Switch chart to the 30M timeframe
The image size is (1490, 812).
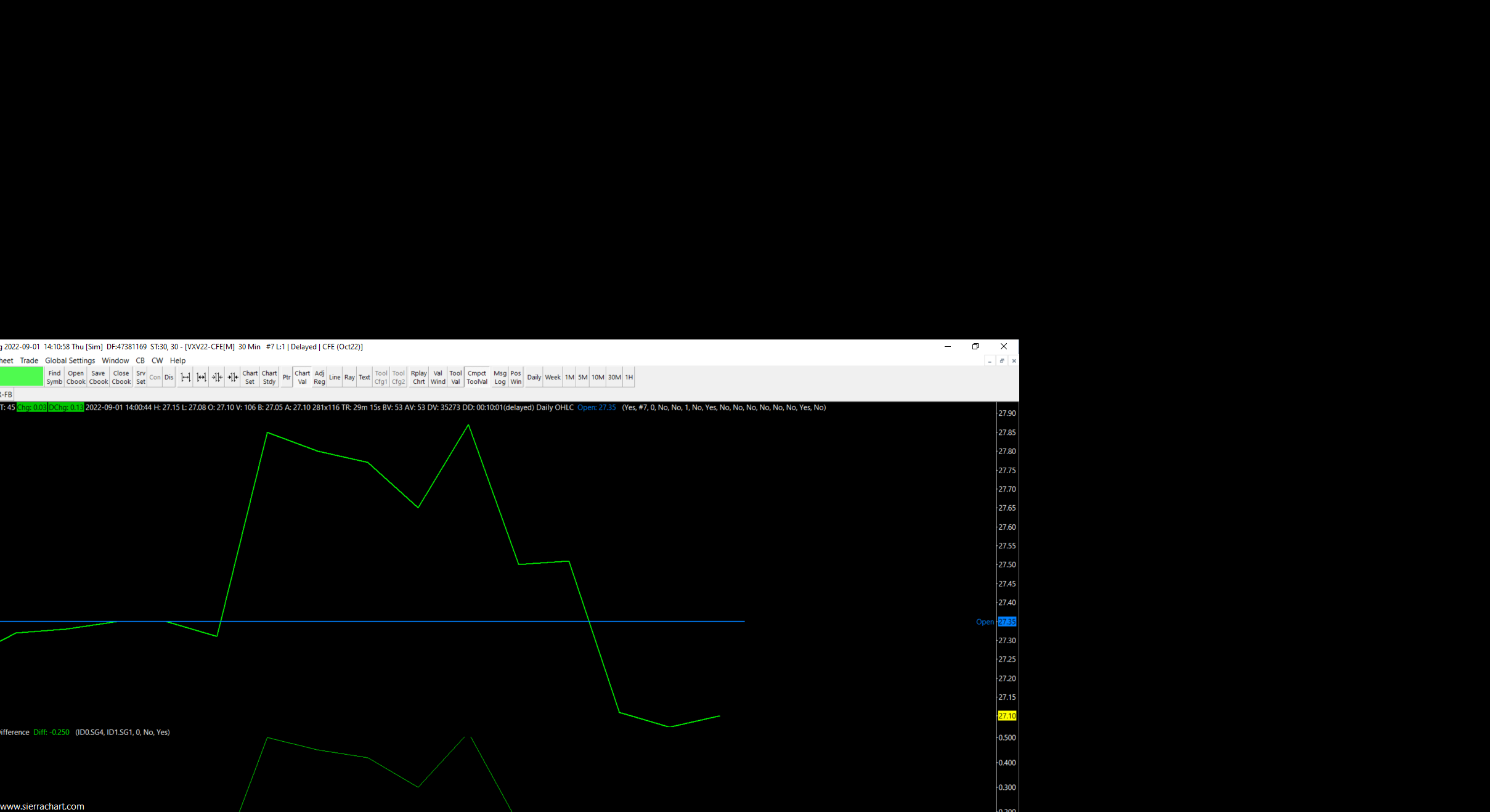614,378
